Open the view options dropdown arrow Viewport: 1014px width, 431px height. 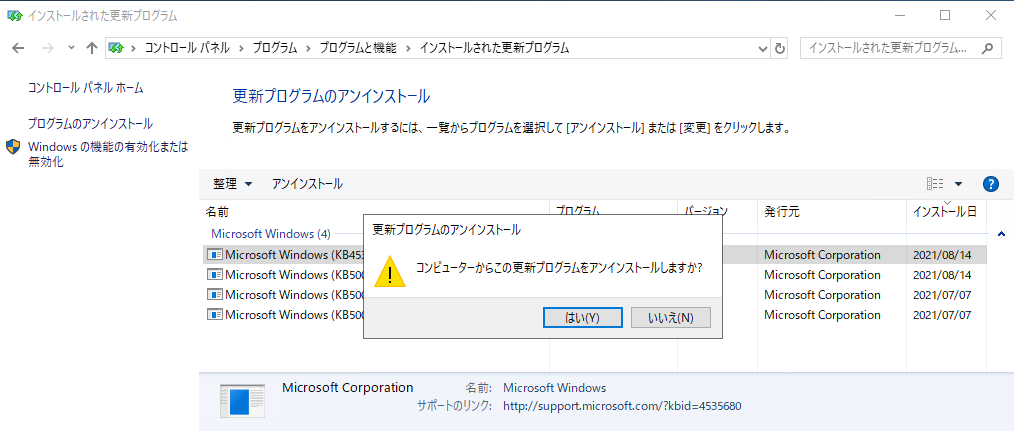point(958,184)
